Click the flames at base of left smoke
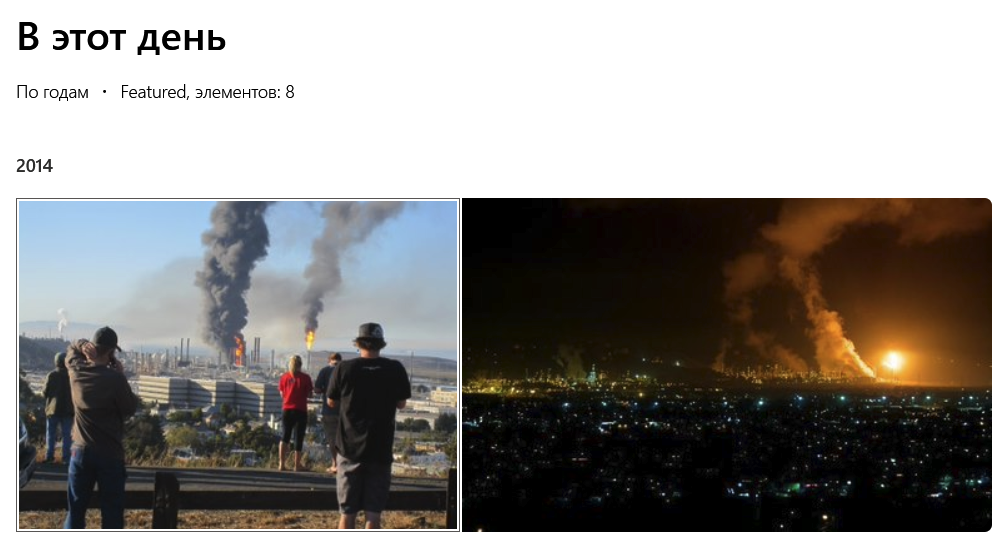Image resolution: width=1000 pixels, height=545 pixels. (x=239, y=351)
